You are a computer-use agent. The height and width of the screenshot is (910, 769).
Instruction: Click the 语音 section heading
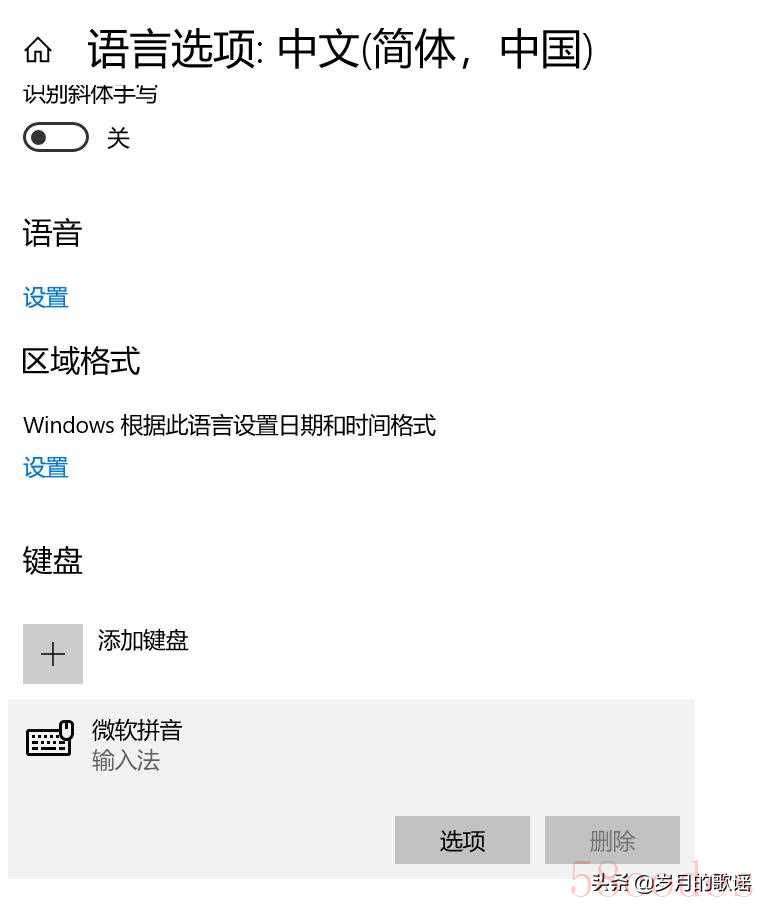pyautogui.click(x=52, y=233)
